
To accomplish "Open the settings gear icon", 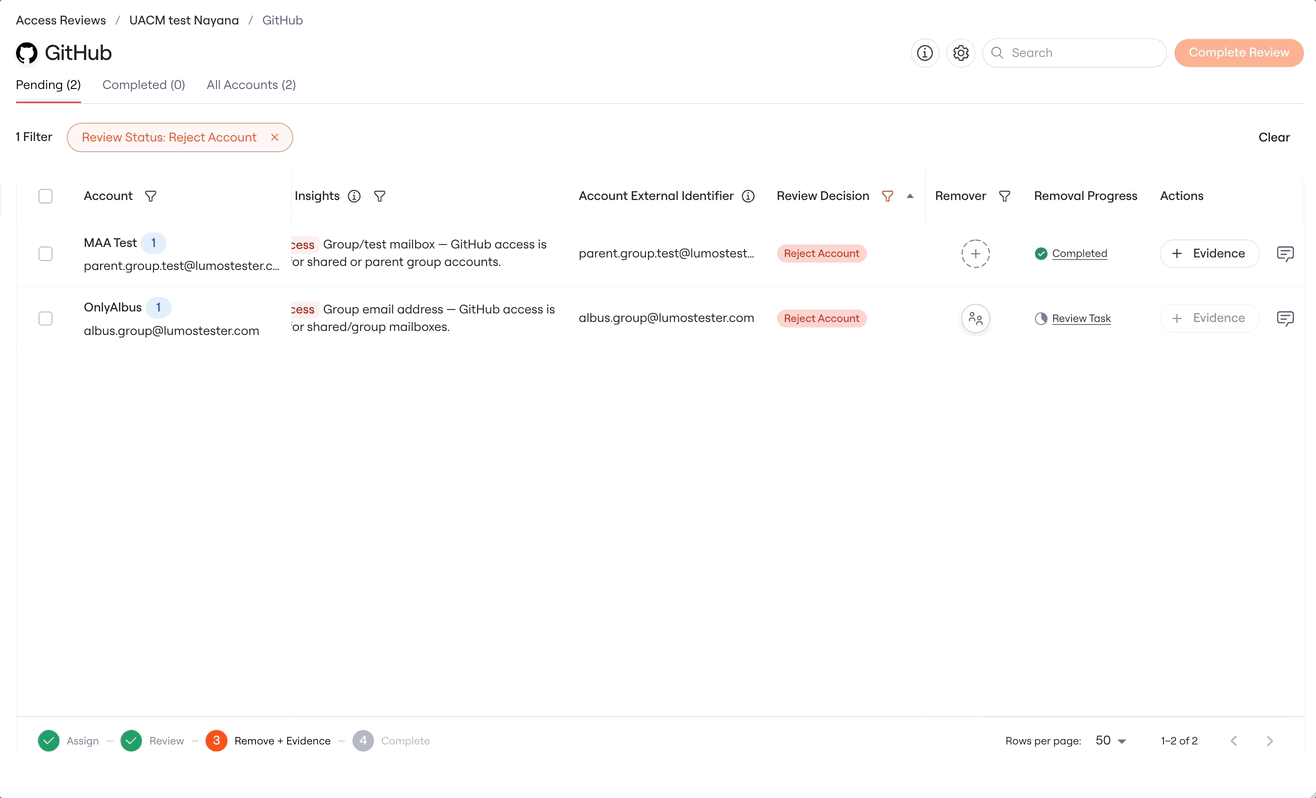I will (x=961, y=53).
